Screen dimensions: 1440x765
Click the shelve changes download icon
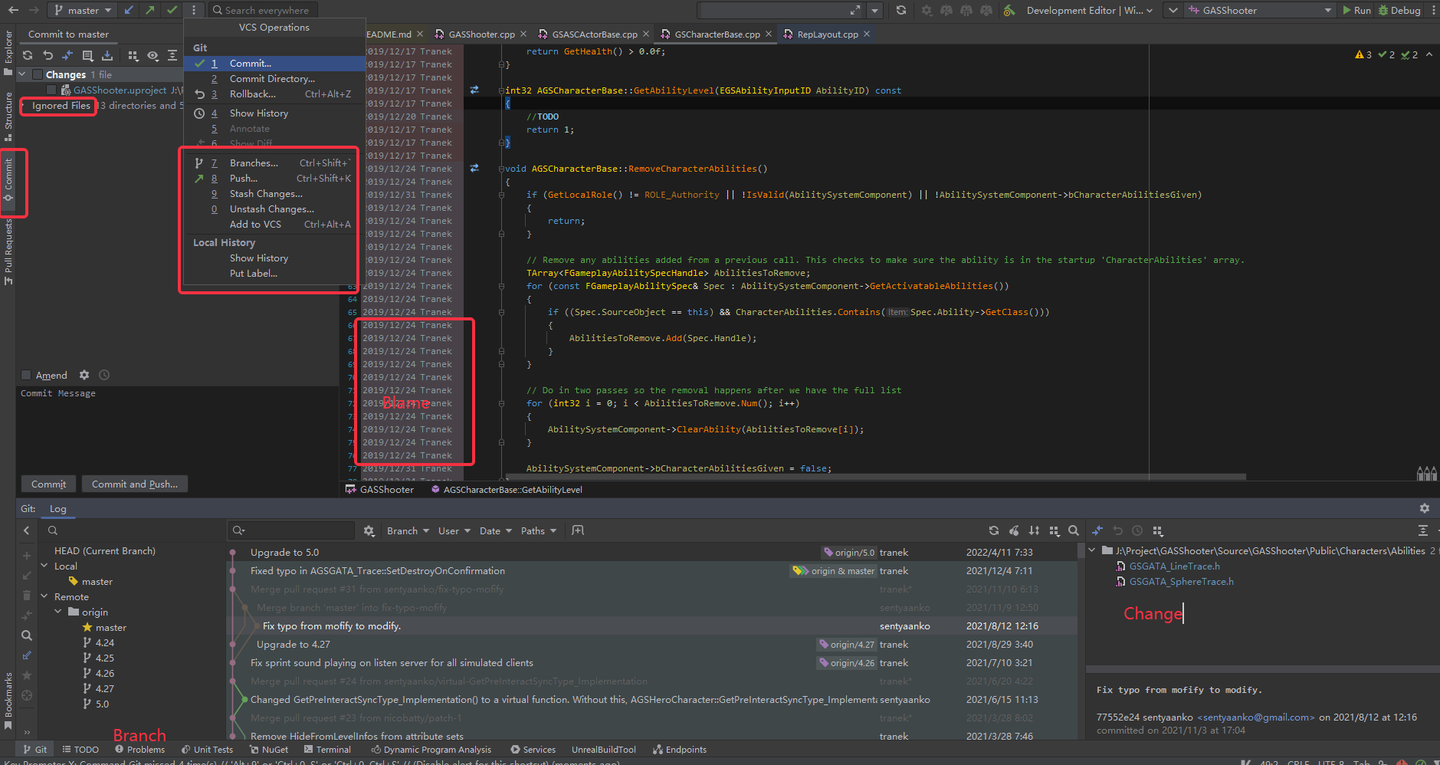(x=109, y=56)
